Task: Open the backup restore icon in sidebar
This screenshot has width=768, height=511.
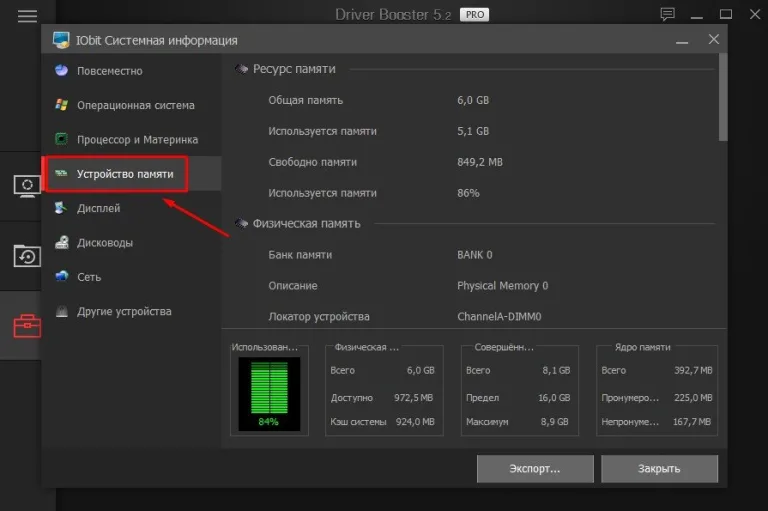Action: click(27, 256)
